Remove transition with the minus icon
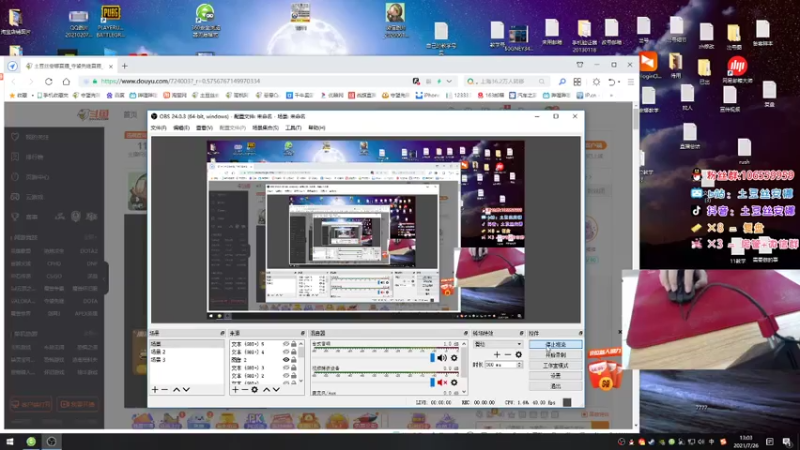Screen dimensions: 800x450 click(x=508, y=355)
